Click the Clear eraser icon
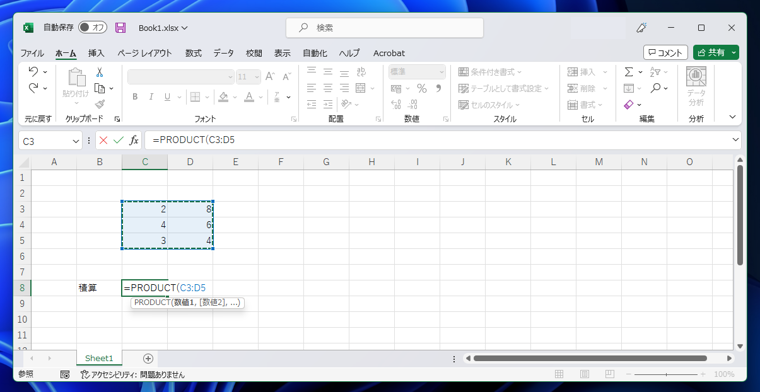760x392 pixels. point(629,105)
